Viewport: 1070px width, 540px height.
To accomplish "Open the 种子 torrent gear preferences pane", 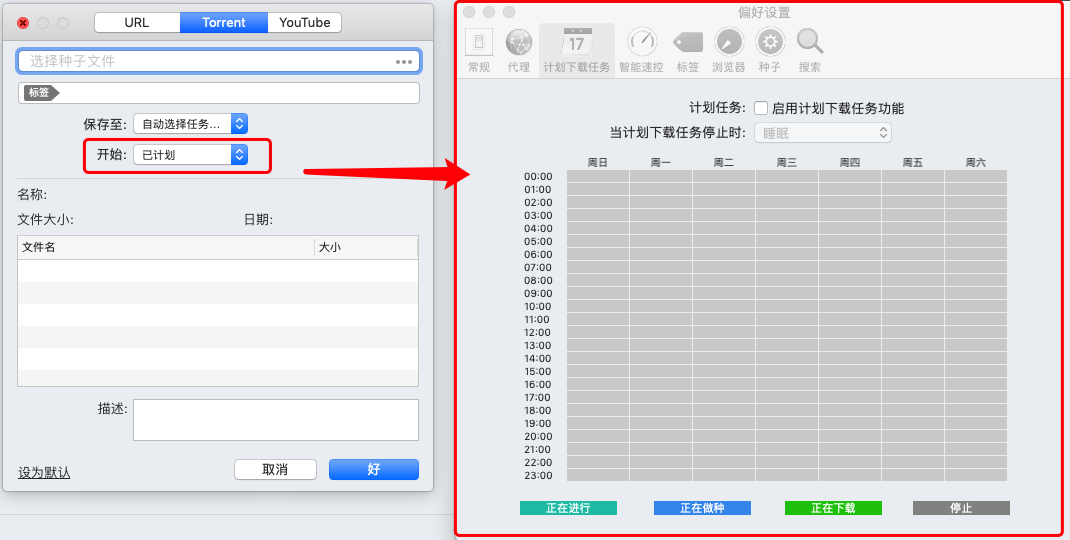I will 769,51.
